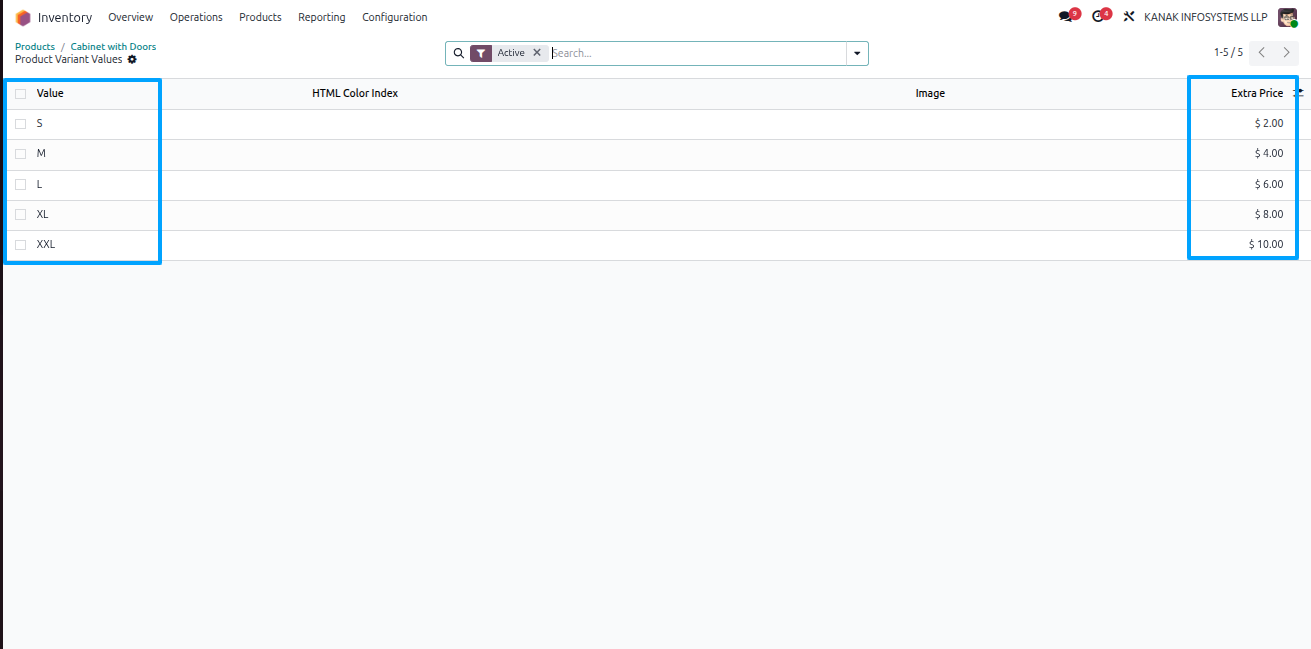Check the box for row L

[x=20, y=185]
